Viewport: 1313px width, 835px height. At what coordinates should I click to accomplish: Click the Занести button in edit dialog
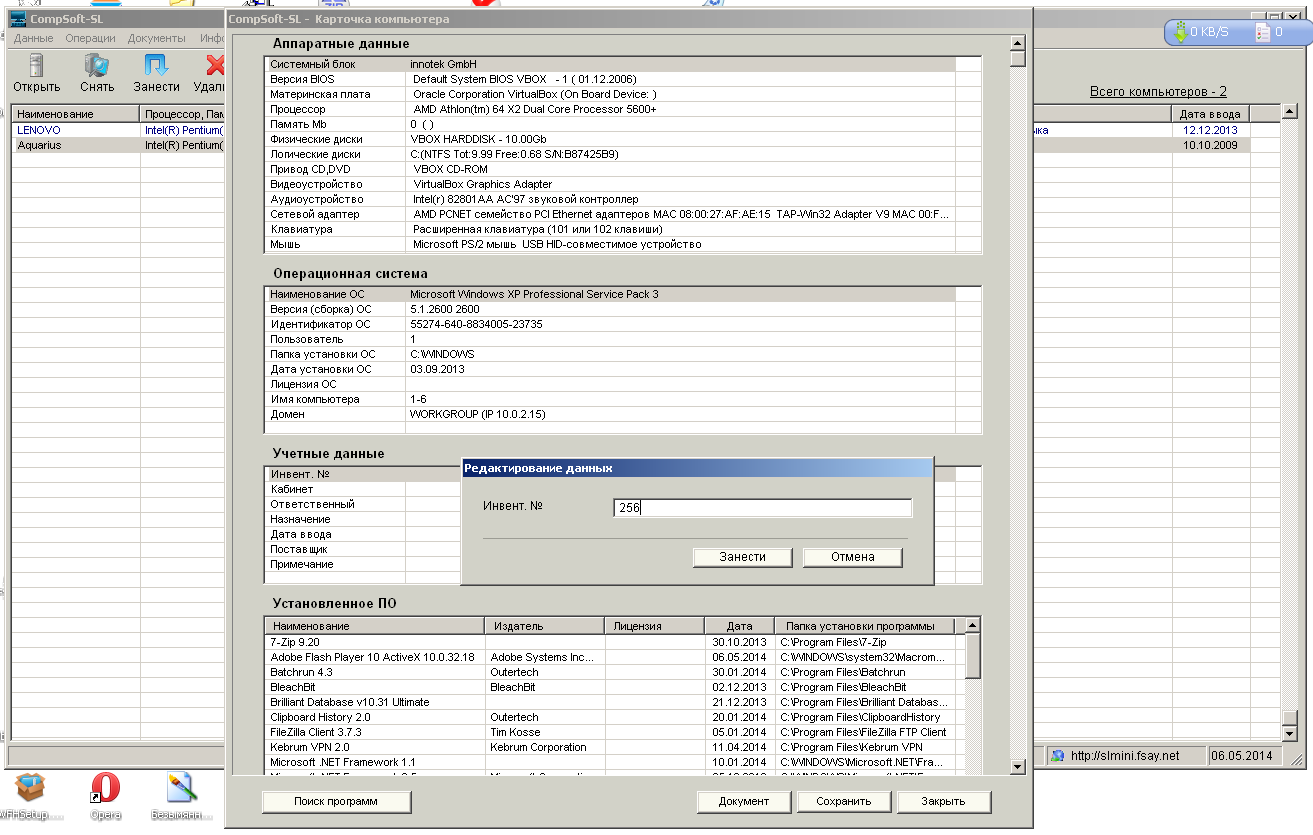pos(742,557)
